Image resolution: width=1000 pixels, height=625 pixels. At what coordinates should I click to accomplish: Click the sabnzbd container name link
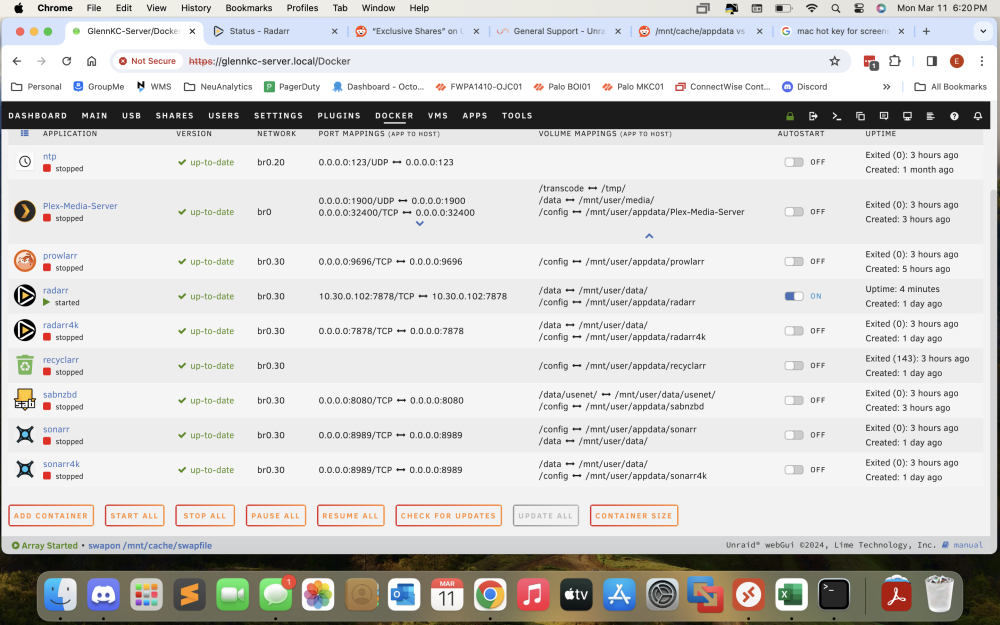pos(60,395)
